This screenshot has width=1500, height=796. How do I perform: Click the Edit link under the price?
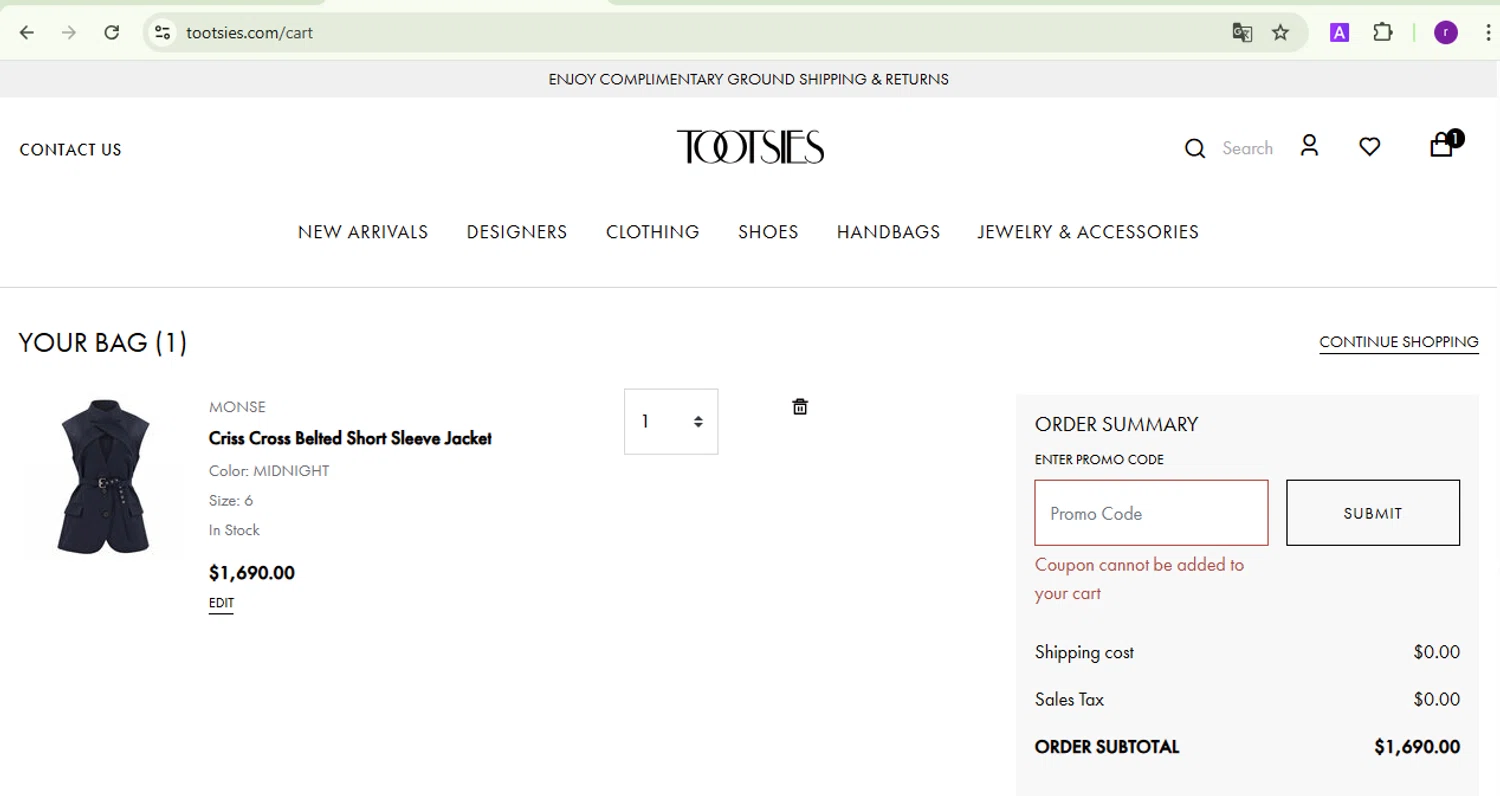pos(221,603)
